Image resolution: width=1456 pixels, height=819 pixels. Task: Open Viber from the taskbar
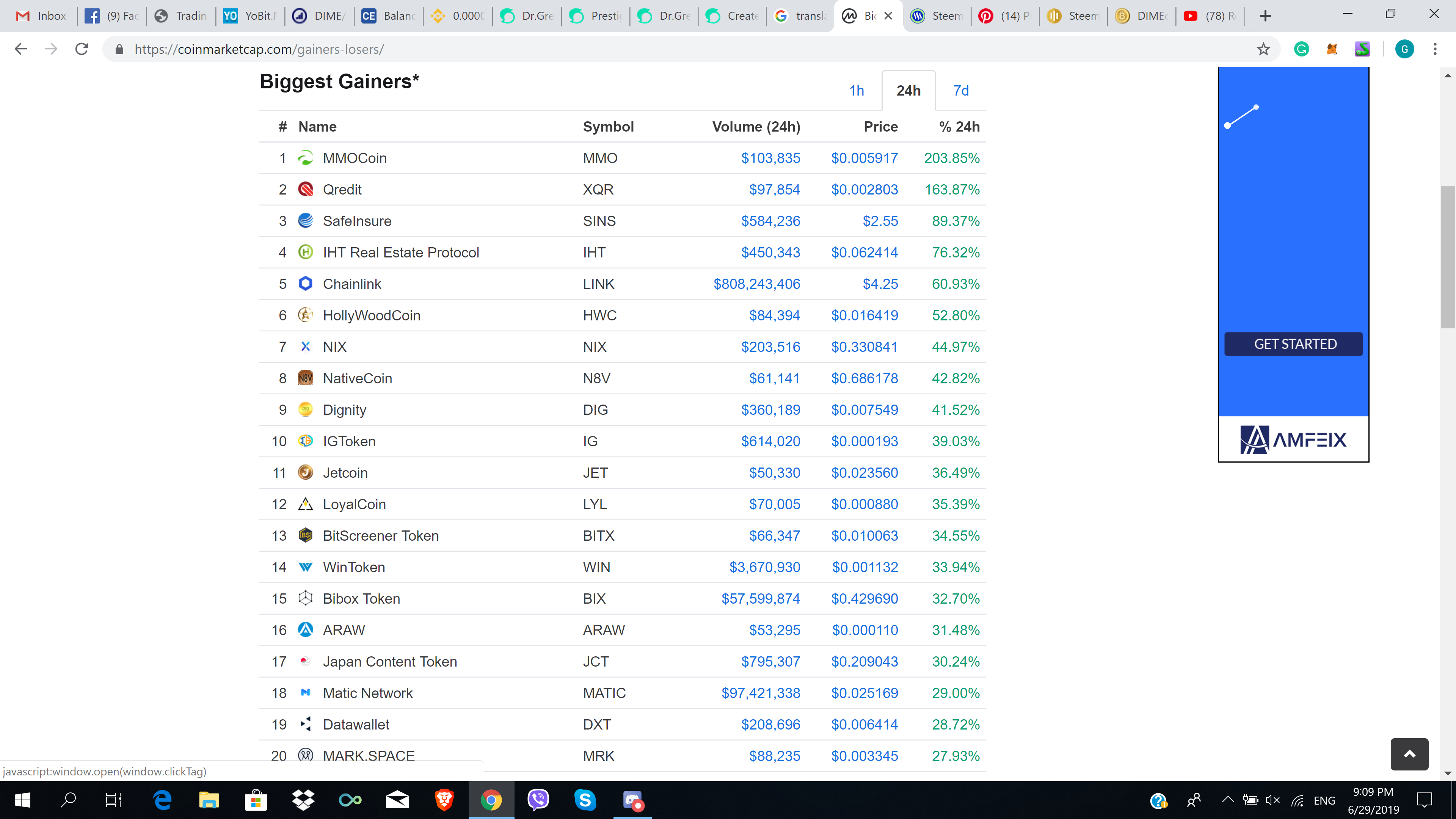point(538,800)
